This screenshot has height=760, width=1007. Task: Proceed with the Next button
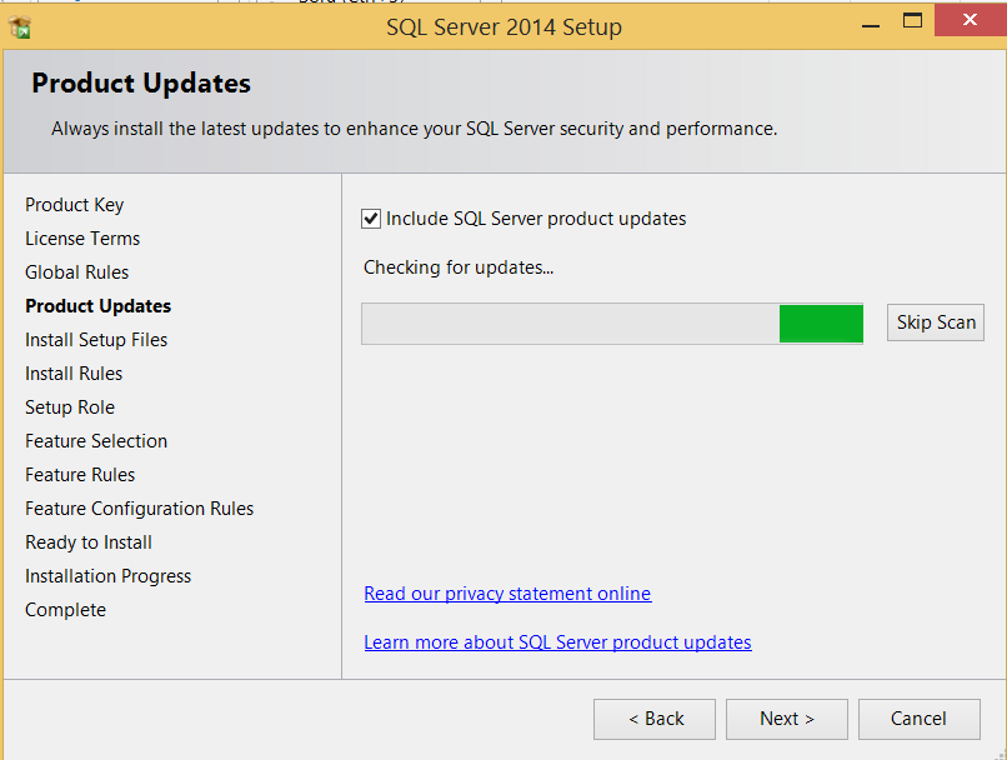tap(787, 719)
